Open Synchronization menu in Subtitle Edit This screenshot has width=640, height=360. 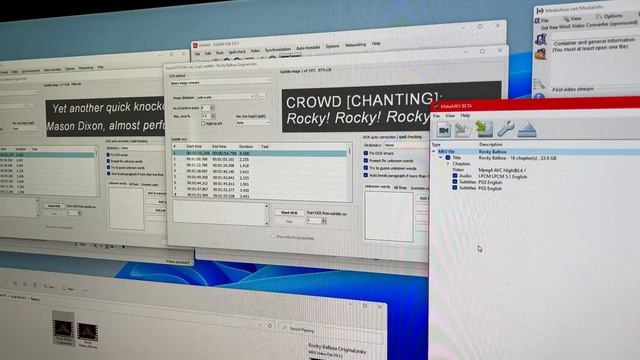pos(278,50)
